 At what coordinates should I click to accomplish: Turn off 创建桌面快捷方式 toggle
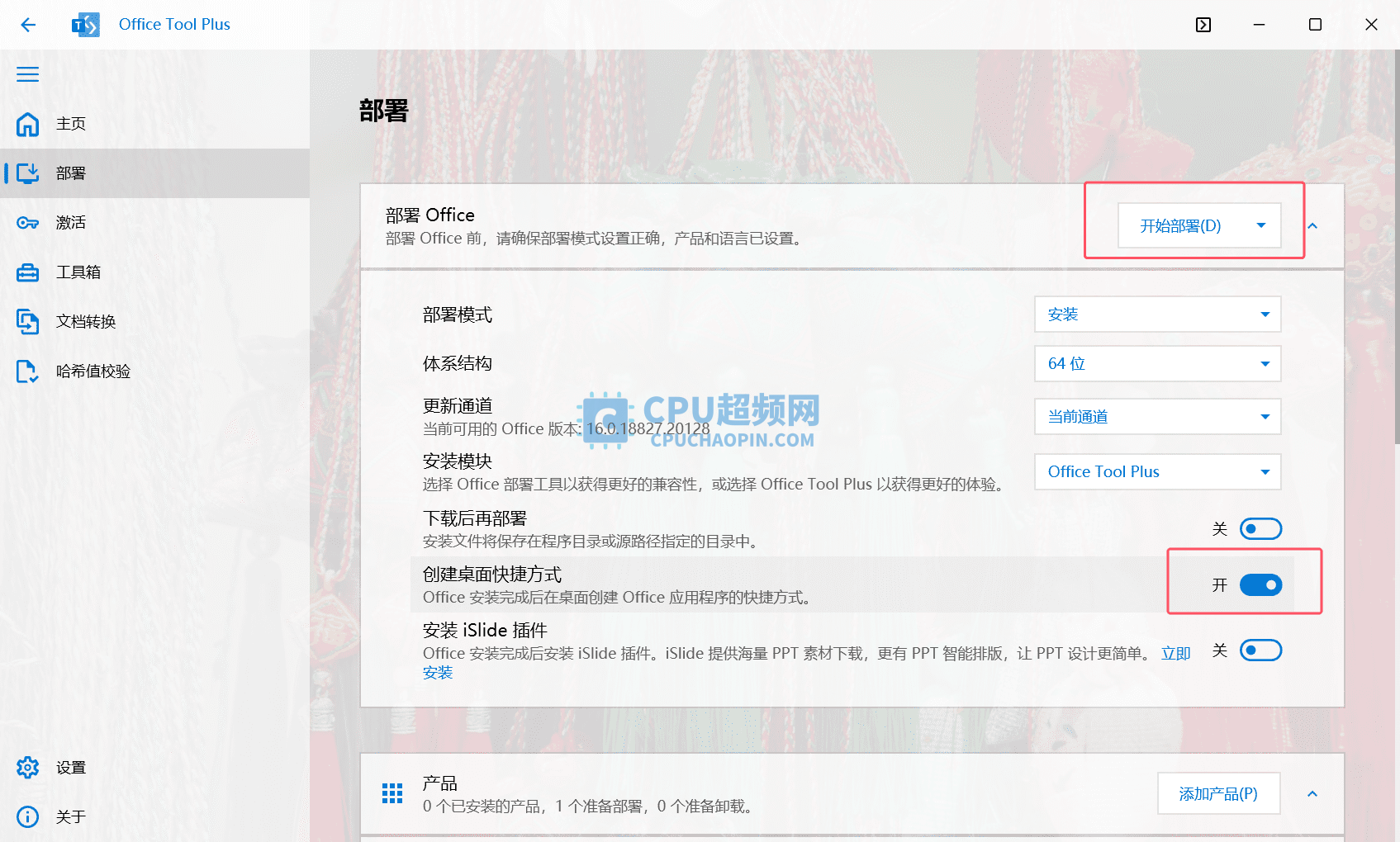click(1260, 585)
